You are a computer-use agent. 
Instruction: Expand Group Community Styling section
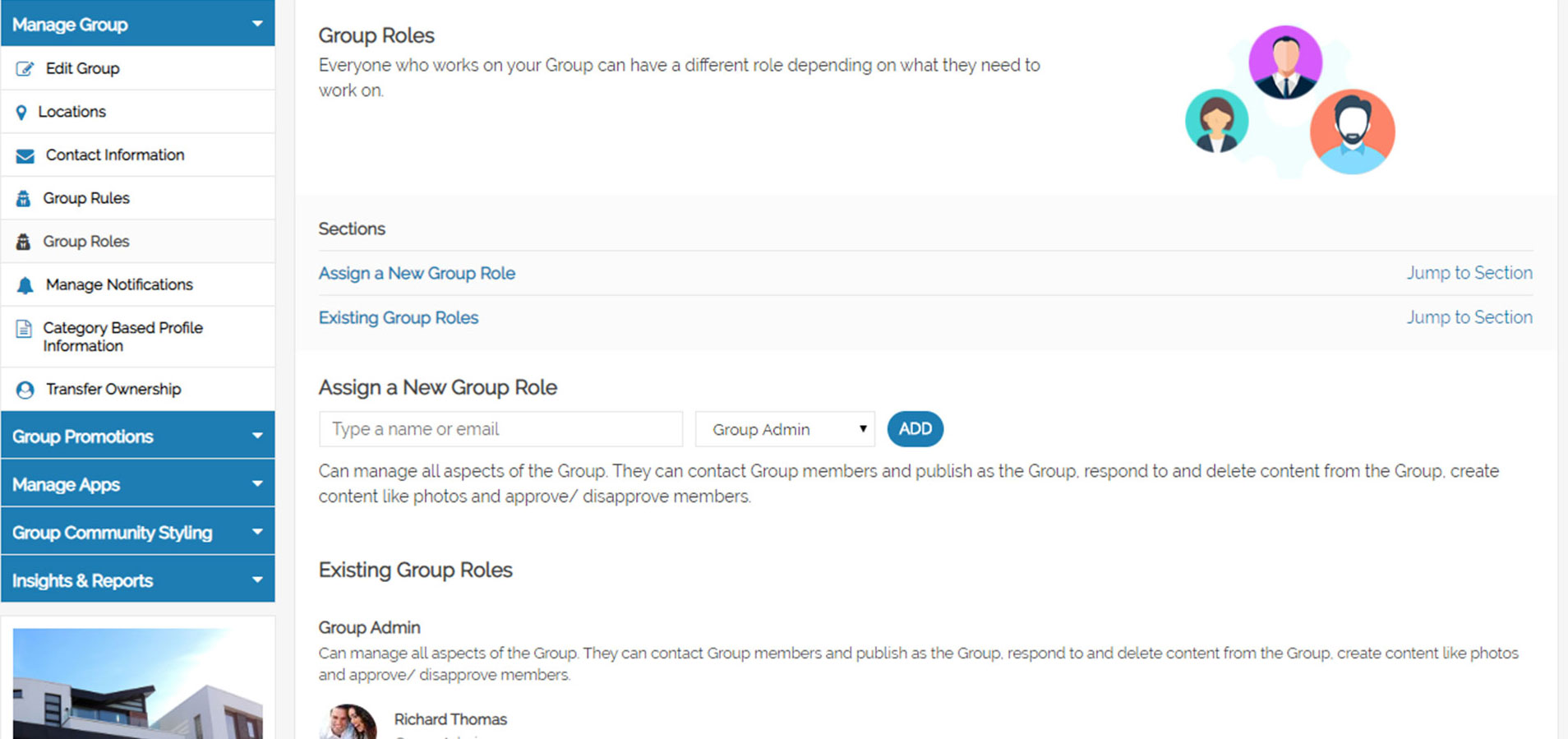coord(257,532)
